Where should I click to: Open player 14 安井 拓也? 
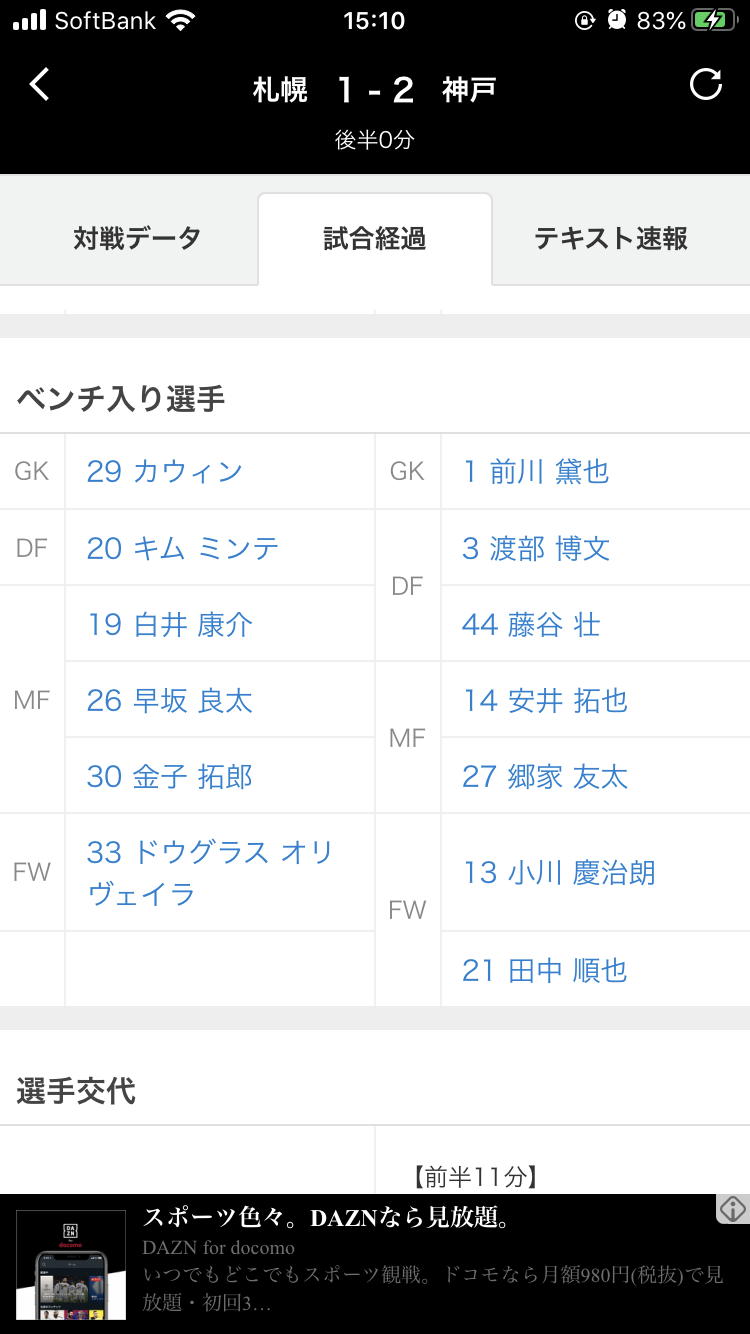pyautogui.click(x=545, y=700)
